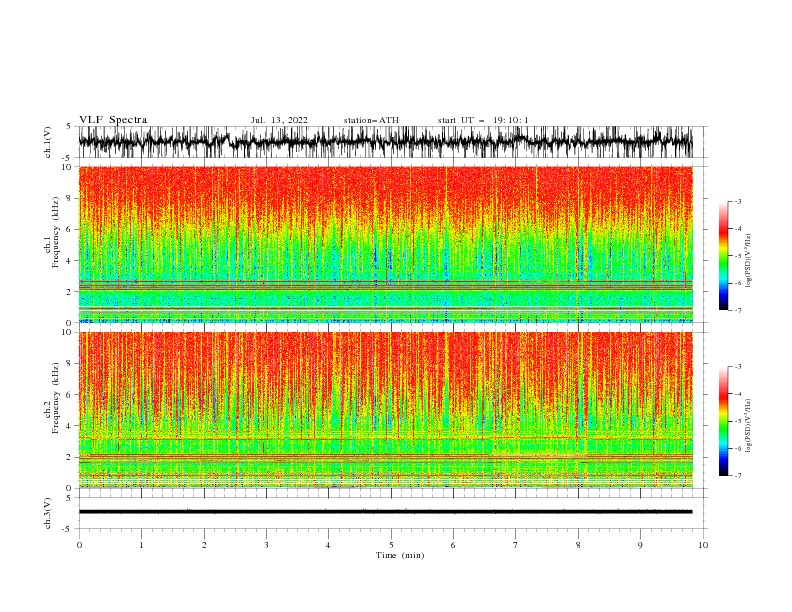Screen dimensions: 792x612
Task: Click the ch.1 waveform trace plot
Action: pos(385,142)
